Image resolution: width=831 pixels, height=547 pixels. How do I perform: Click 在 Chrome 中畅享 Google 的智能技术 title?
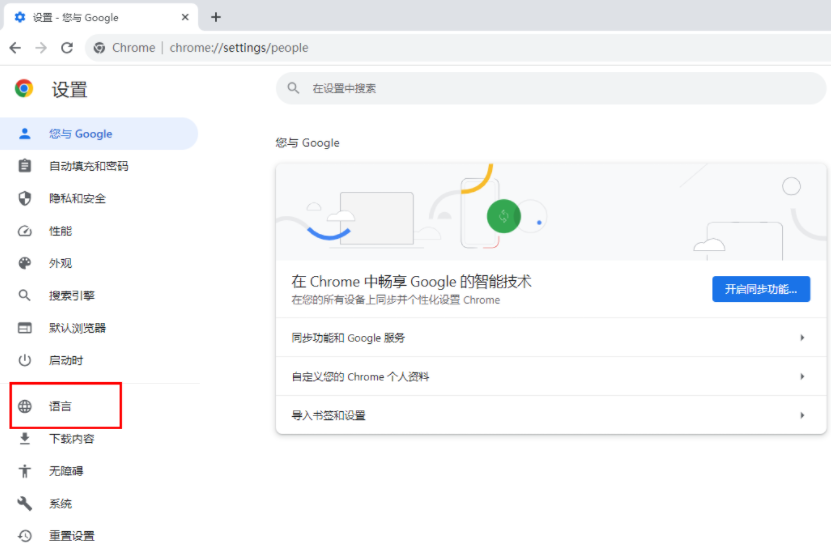[411, 281]
